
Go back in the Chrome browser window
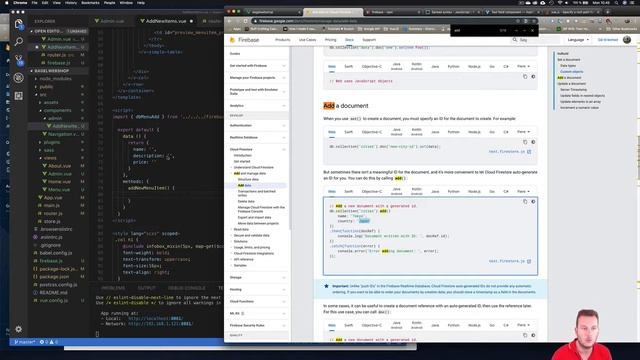[x=230, y=21]
